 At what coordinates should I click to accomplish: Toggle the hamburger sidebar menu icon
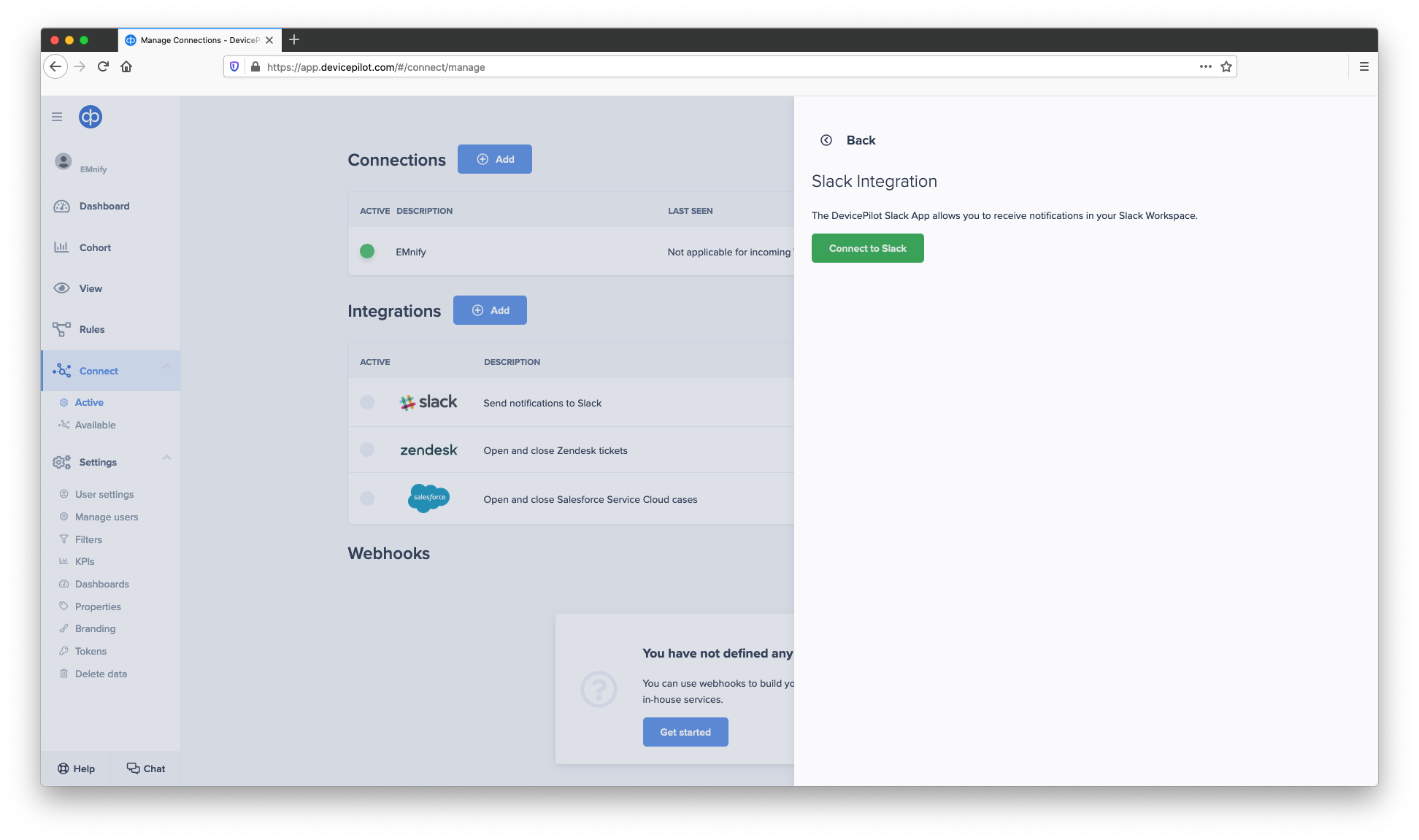tap(57, 117)
